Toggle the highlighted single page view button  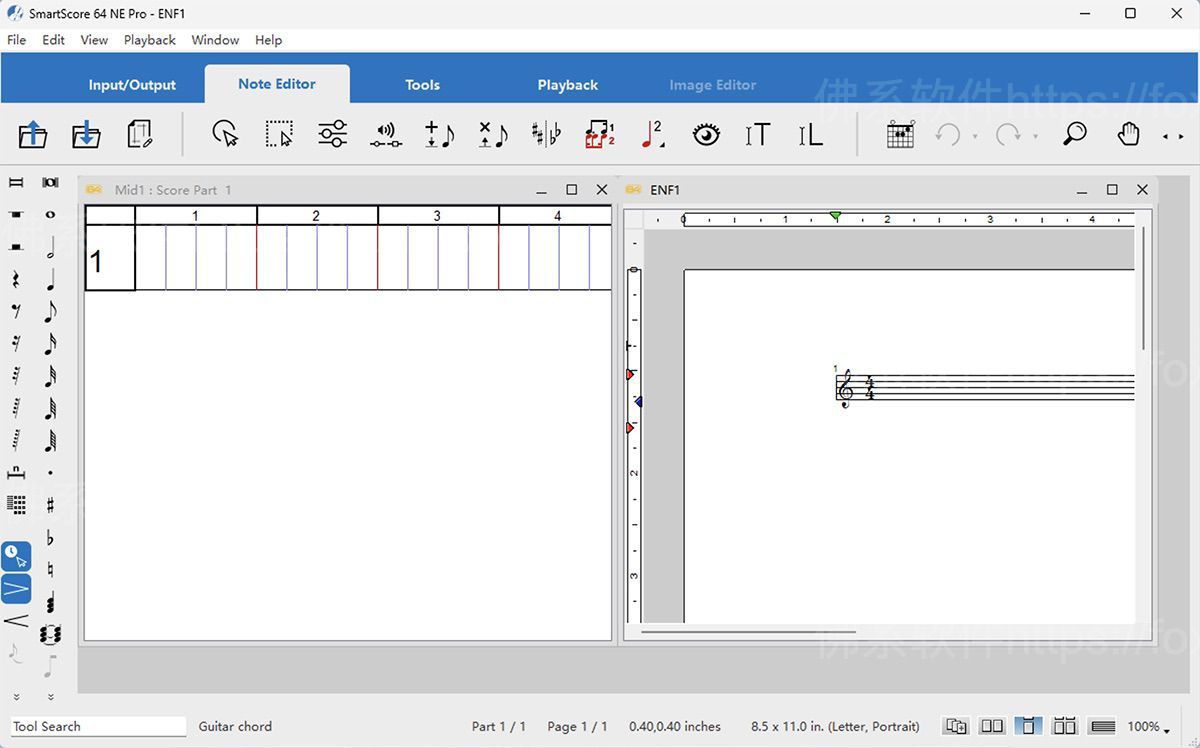coord(1028,726)
